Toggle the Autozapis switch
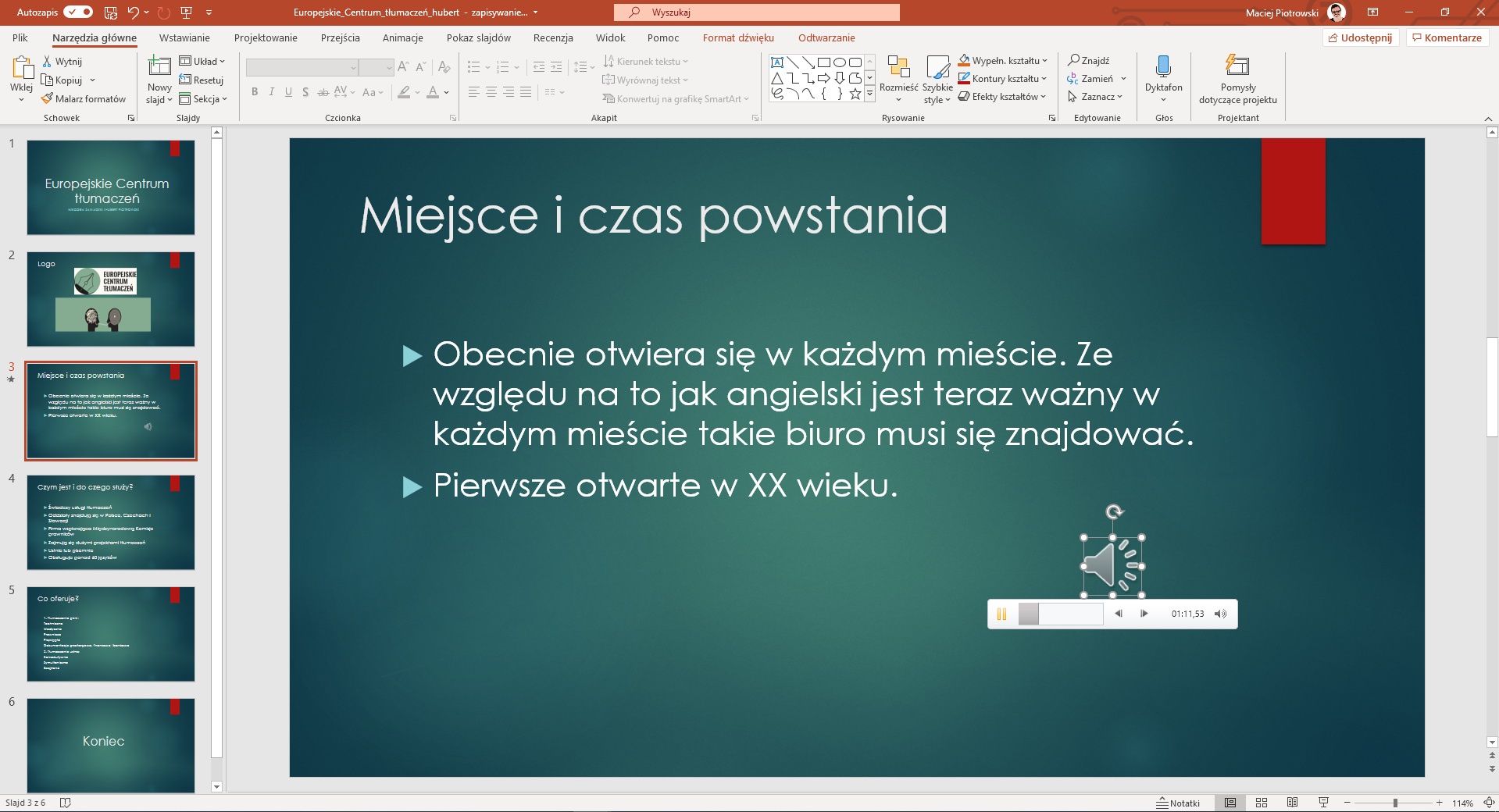The height and width of the screenshot is (812, 1499). (x=78, y=12)
